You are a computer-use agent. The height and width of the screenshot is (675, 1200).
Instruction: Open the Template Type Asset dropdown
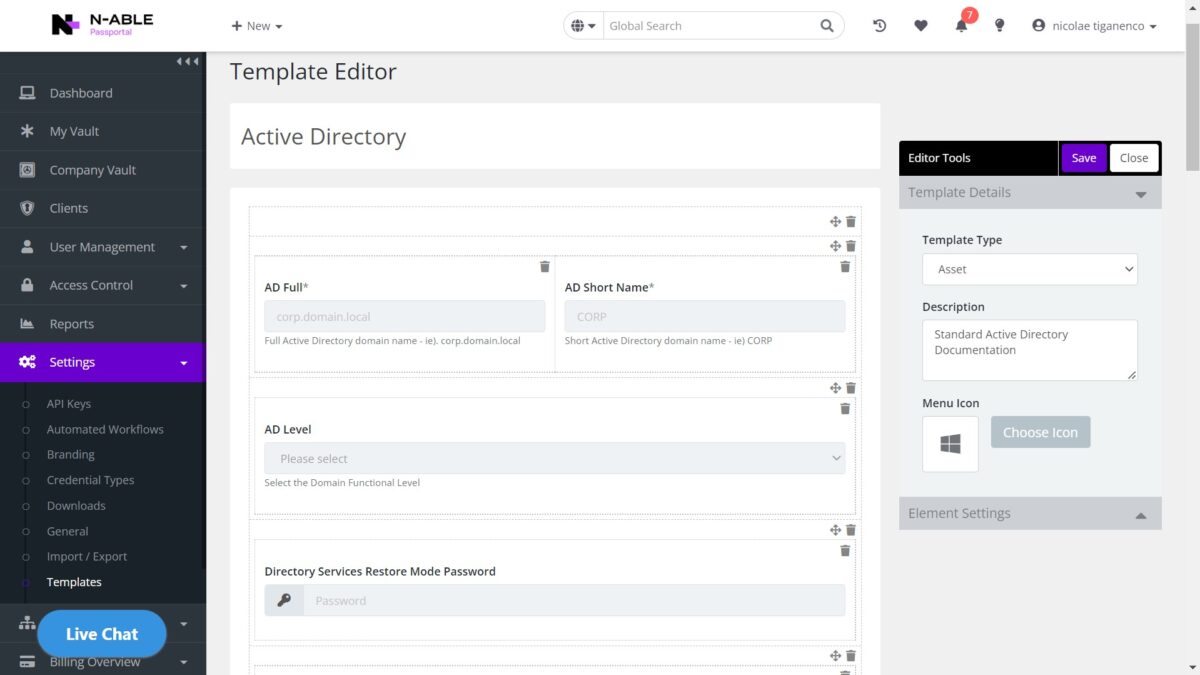1030,269
